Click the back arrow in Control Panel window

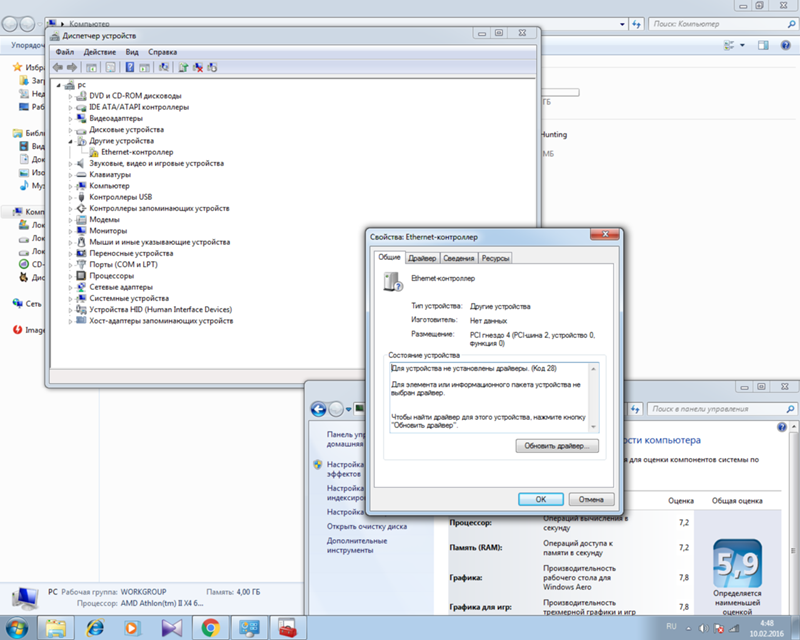pyautogui.click(x=318, y=409)
